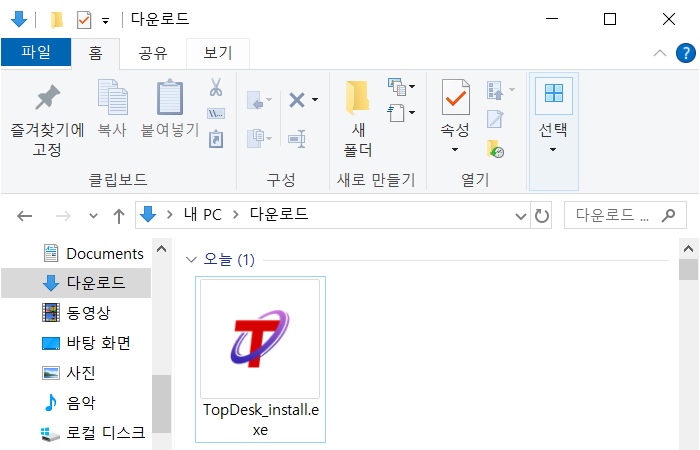Collapse the ribbon with the caret

(x=660, y=54)
